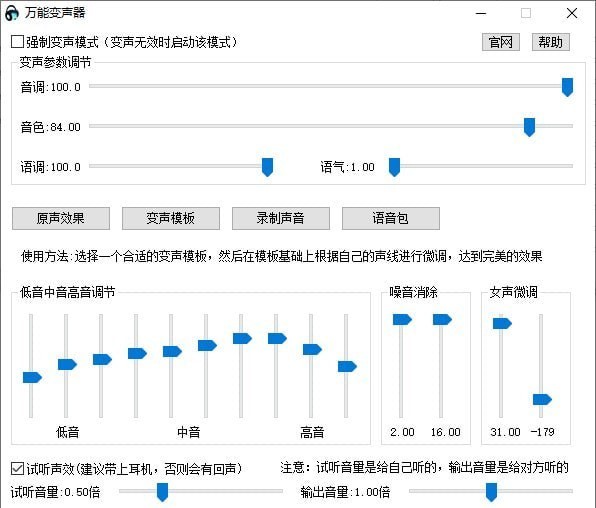This screenshot has height=508, width=596.
Task: Click the 语气 tone slider handle
Action: tap(395, 167)
